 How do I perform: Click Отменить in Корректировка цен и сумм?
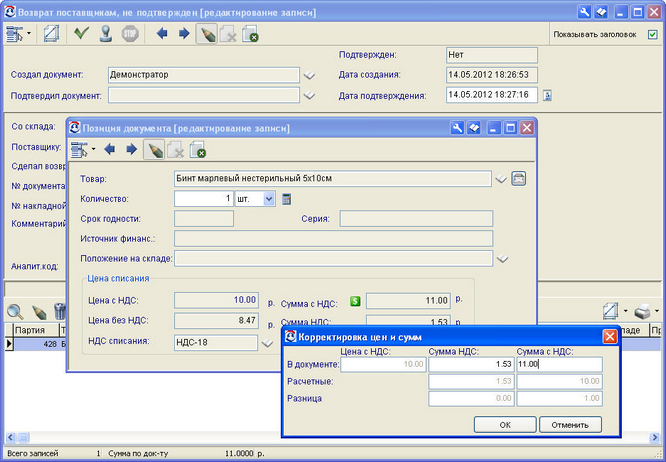pyautogui.click(x=570, y=425)
